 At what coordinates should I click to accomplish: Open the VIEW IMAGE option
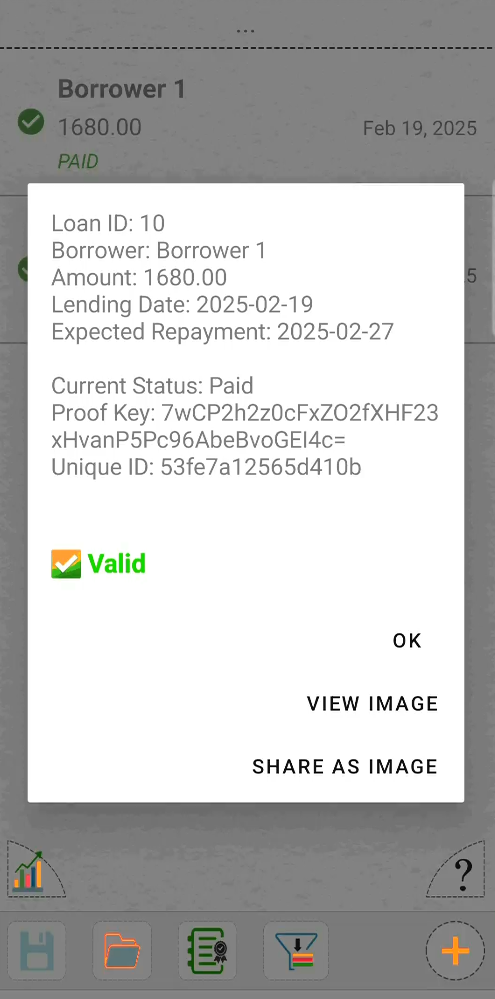373,703
